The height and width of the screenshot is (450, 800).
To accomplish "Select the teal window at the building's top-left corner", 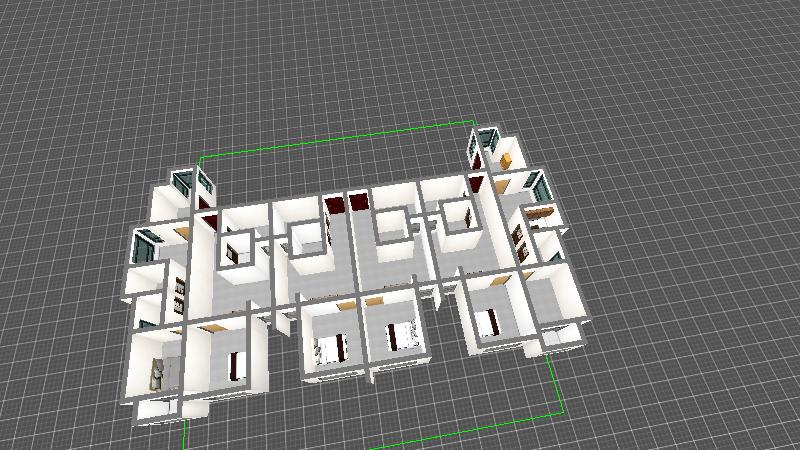I will pos(183,184).
